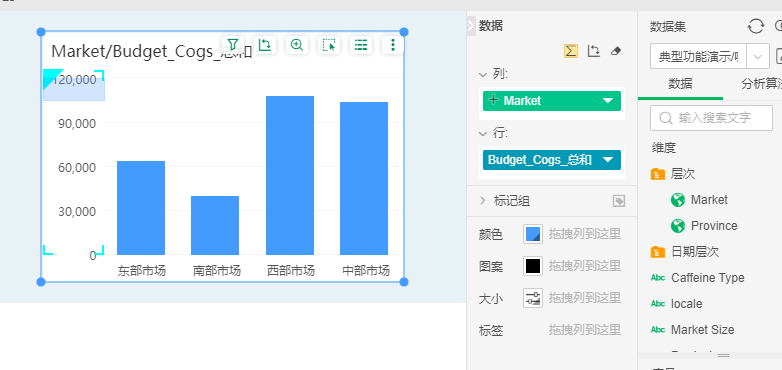Open the Market field pill dropdown arrow
This screenshot has width=782, height=370.
(x=607, y=101)
